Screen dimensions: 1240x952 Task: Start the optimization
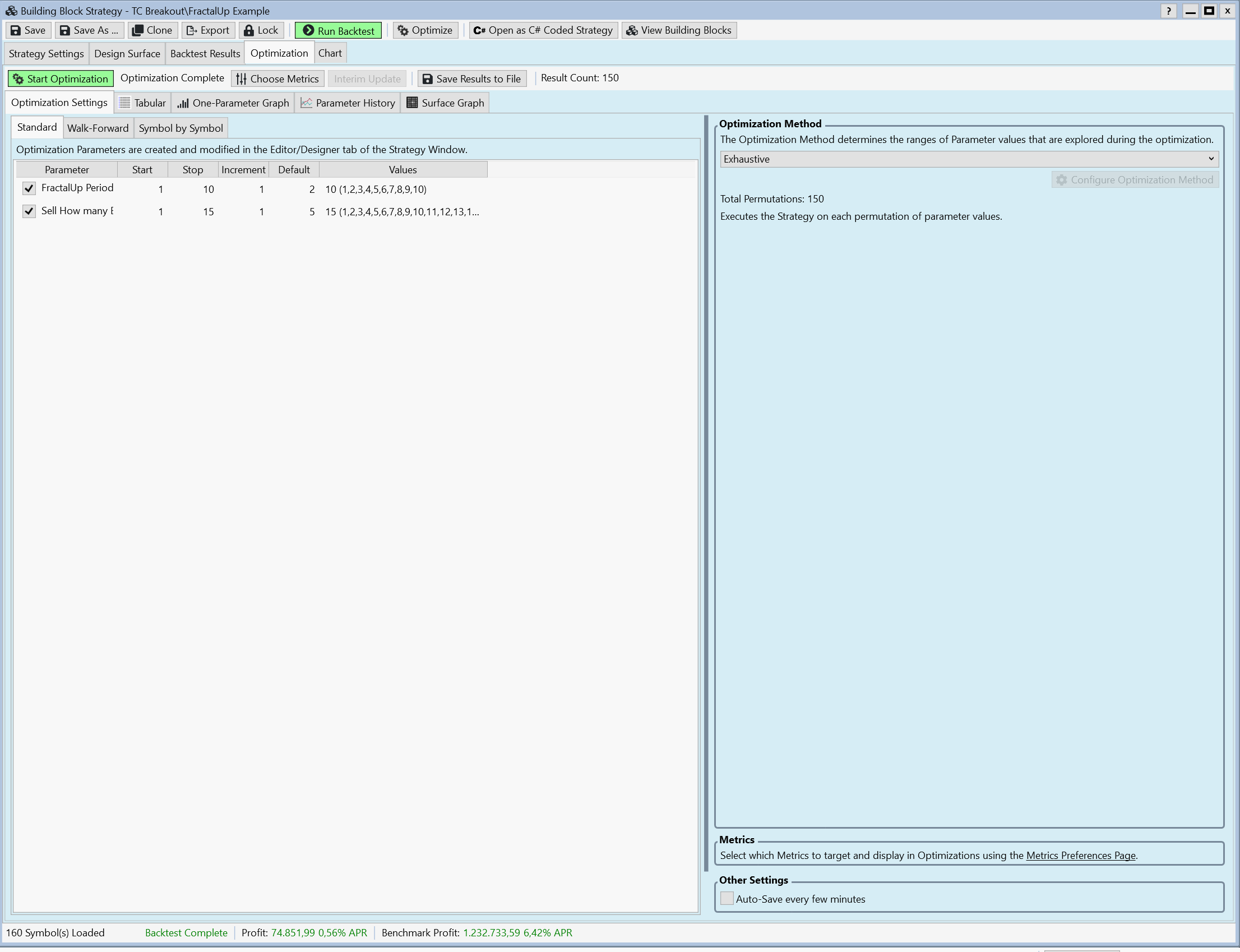(x=60, y=78)
